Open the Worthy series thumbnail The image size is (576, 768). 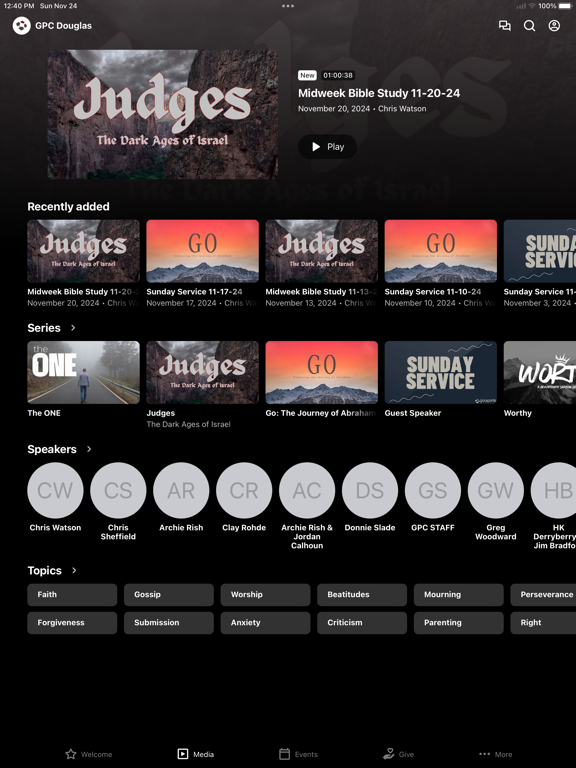(x=540, y=373)
